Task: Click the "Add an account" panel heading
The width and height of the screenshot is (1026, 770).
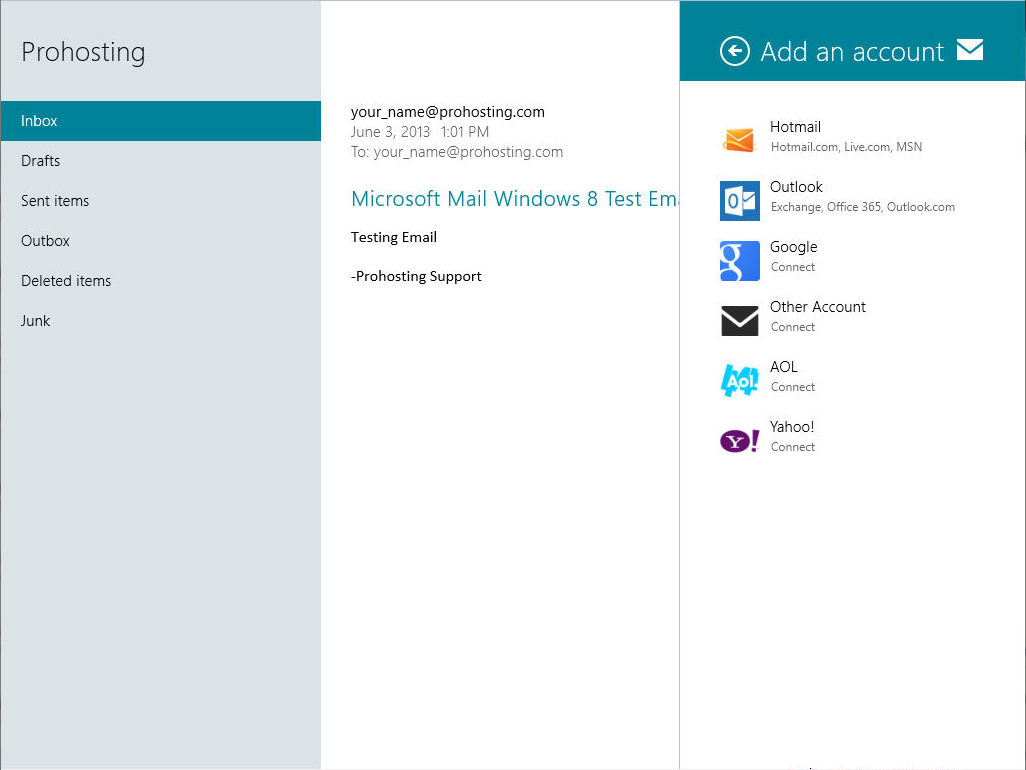Action: [x=852, y=52]
